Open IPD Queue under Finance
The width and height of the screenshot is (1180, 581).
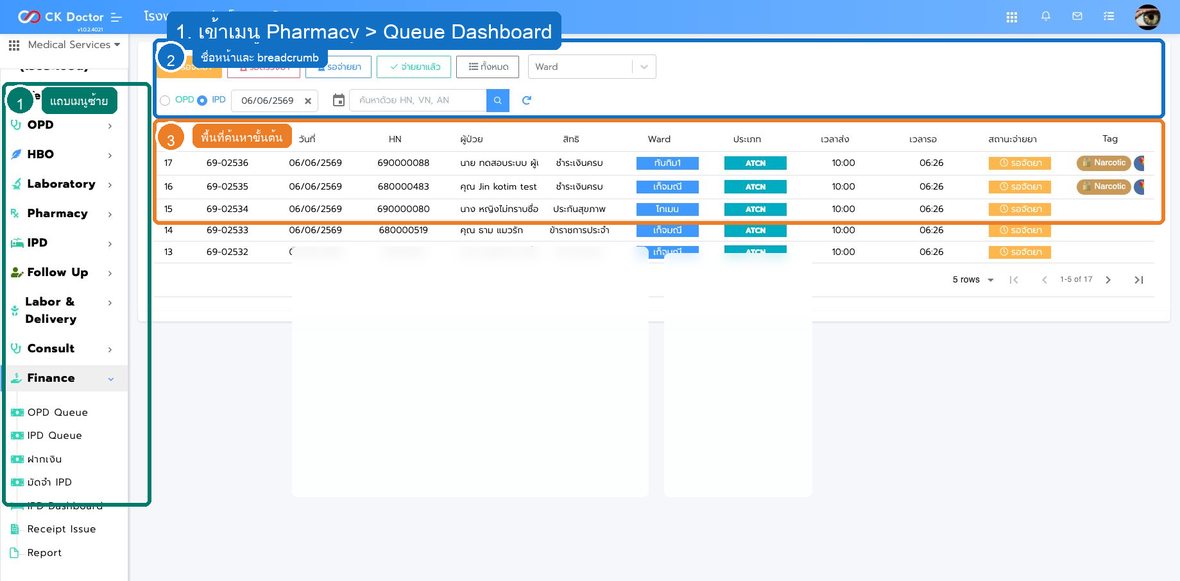point(54,436)
